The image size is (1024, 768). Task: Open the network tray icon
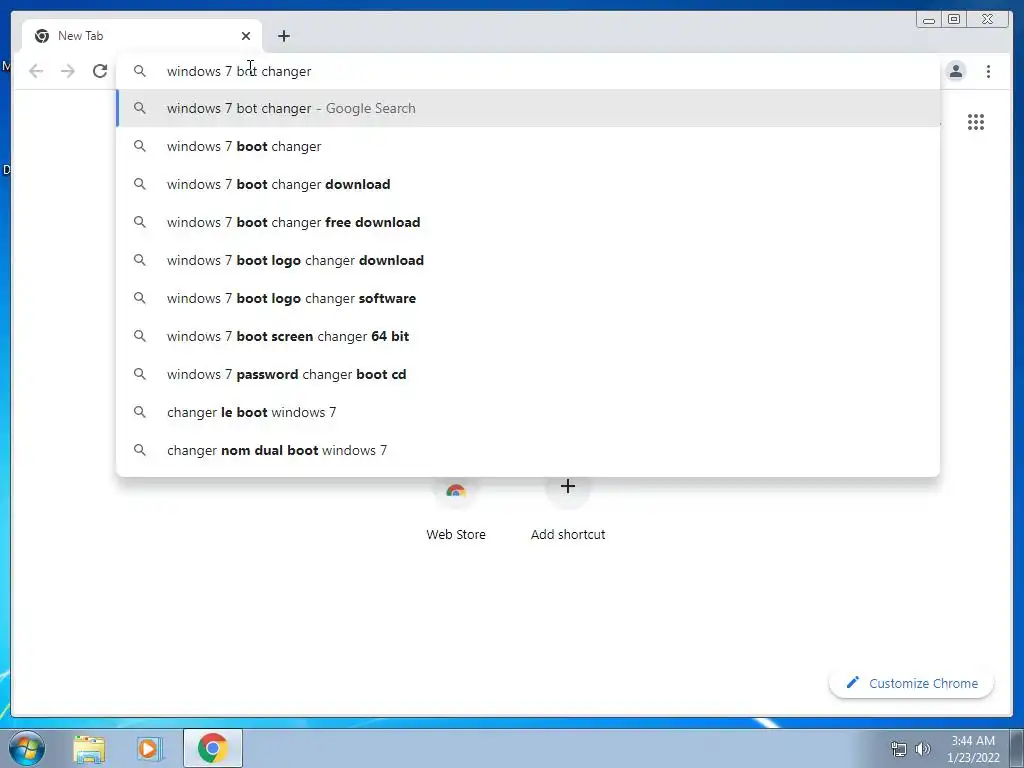click(899, 749)
